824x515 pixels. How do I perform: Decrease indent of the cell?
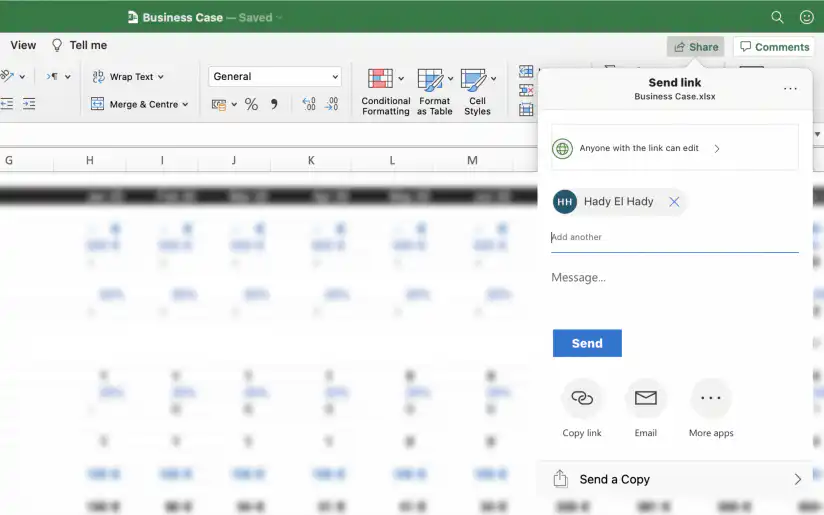tap(7, 104)
